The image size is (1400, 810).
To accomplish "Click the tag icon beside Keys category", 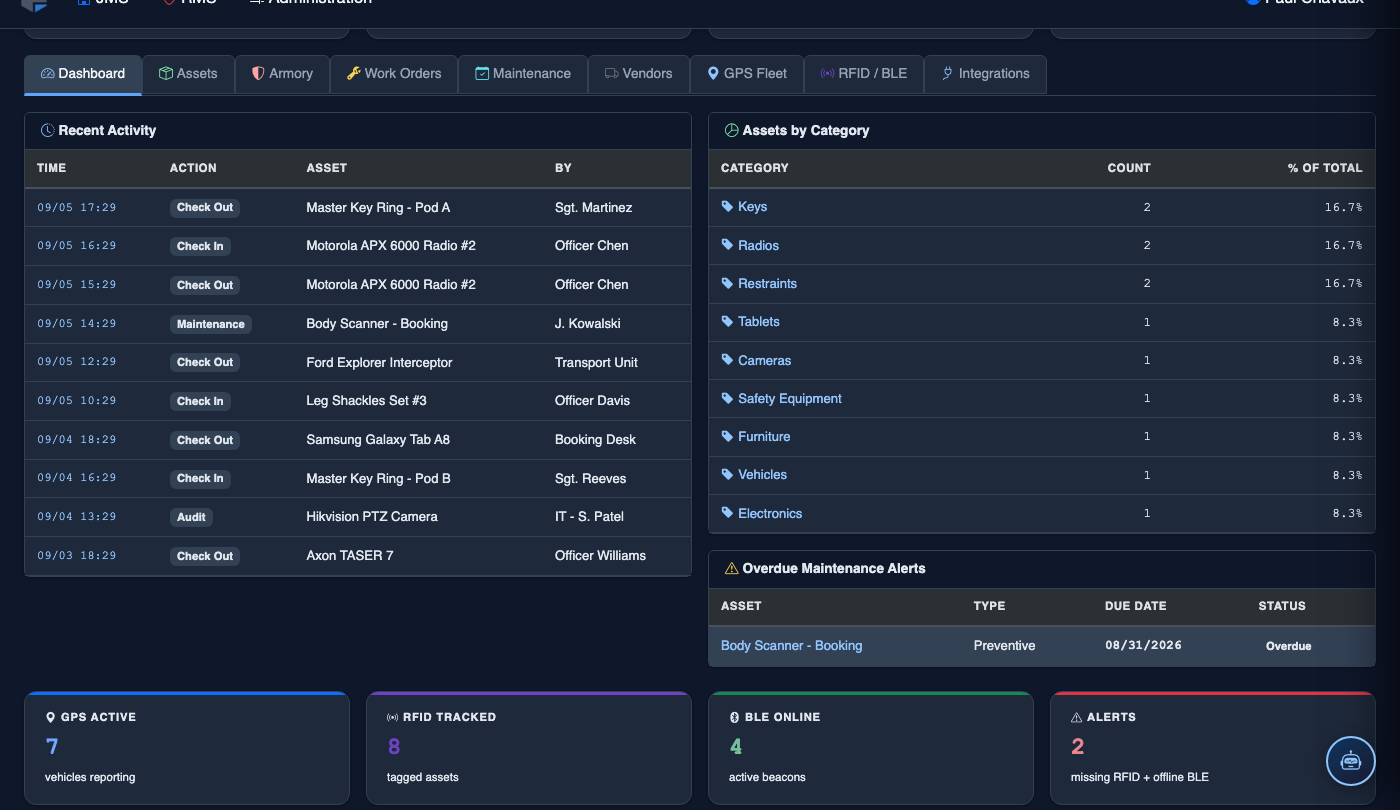I will coord(727,207).
